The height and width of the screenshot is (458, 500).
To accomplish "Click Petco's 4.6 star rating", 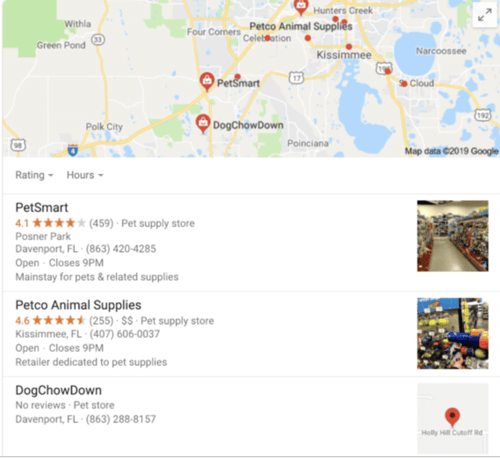I will 50,321.
